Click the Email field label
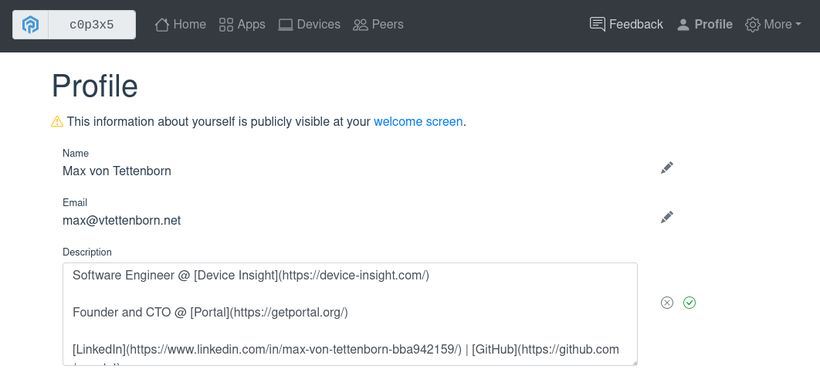The image size is (820, 386). (x=75, y=202)
